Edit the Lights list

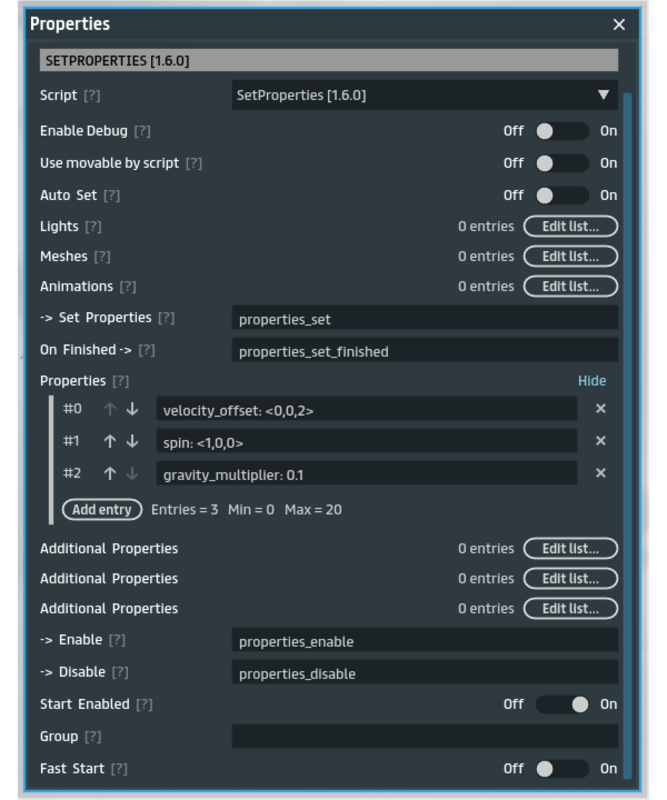click(570, 227)
